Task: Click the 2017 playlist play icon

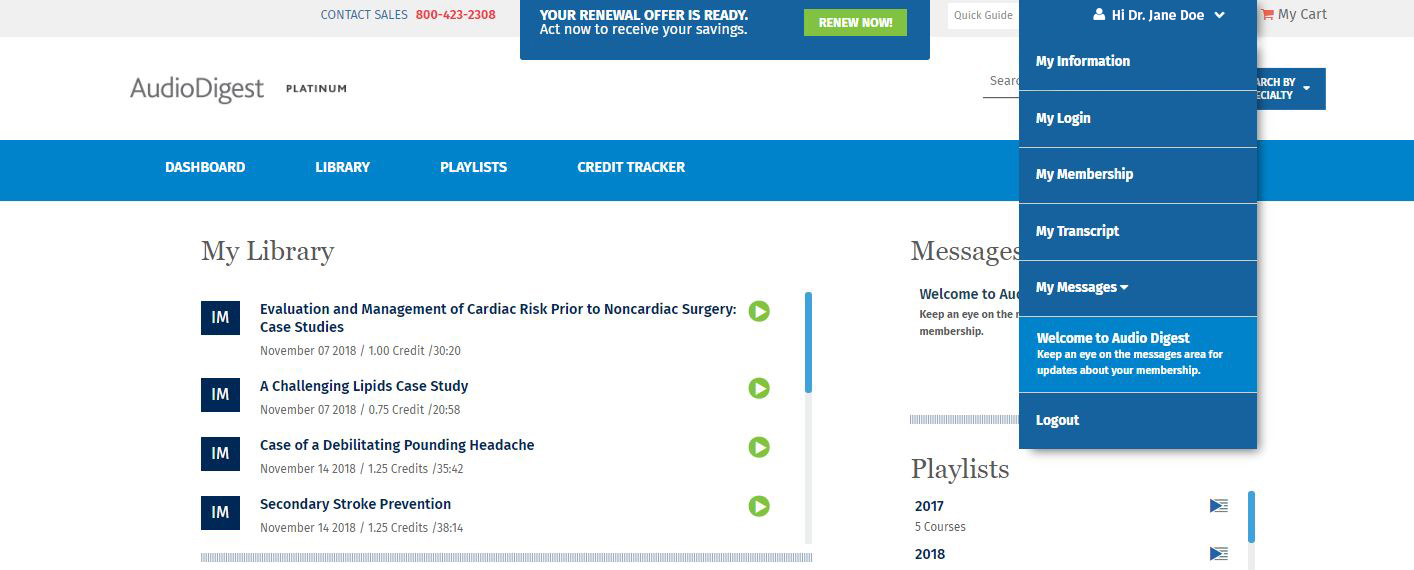Action: (x=1218, y=506)
